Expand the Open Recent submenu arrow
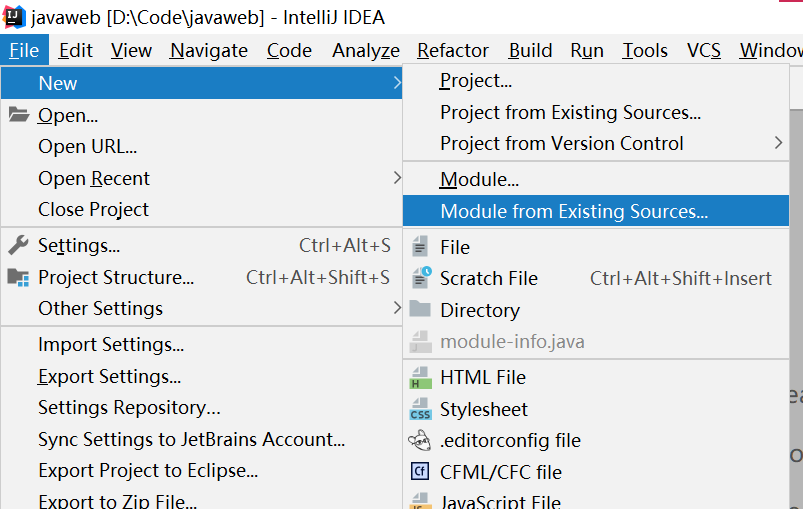The height and width of the screenshot is (509, 803). click(x=397, y=178)
